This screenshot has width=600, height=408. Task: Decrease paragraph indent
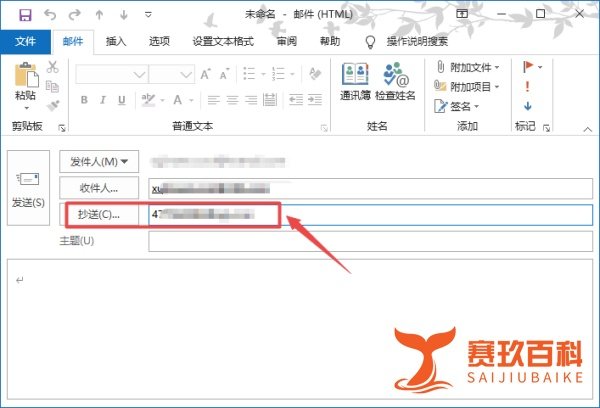point(296,100)
